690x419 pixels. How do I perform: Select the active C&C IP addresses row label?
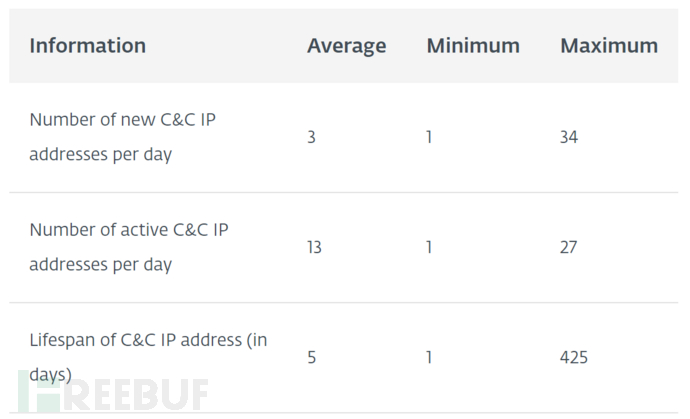coord(129,247)
